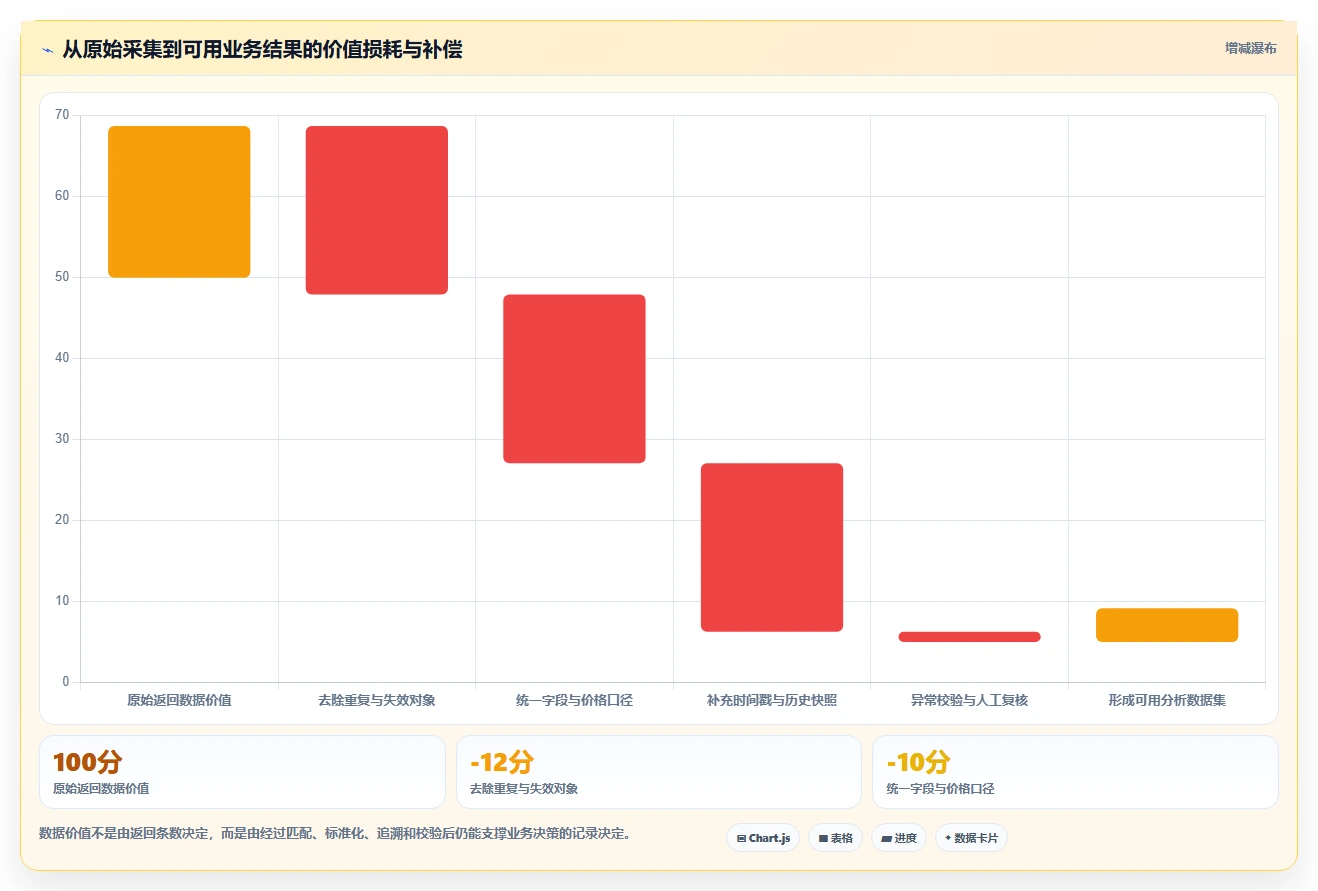Click the 增减瀑布 label in header
Screen dimensions: 1318x891
tap(1250, 48)
